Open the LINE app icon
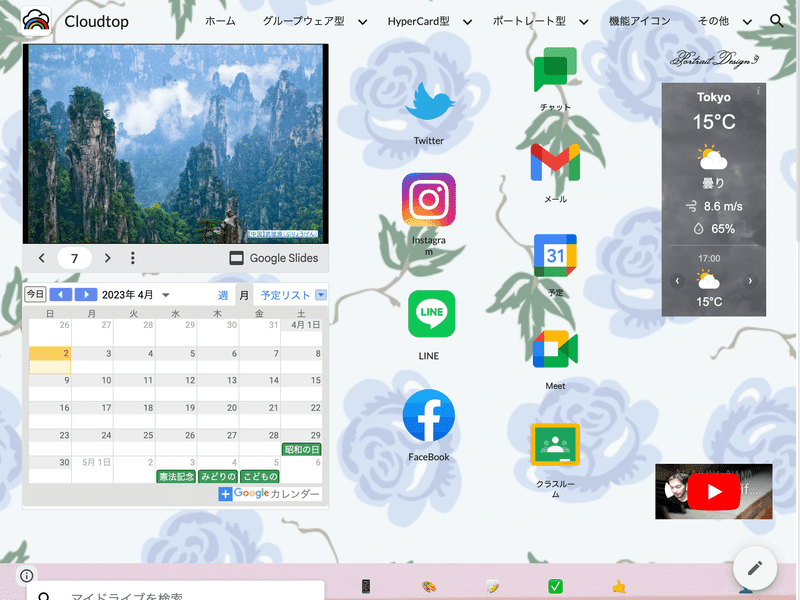The width and height of the screenshot is (800, 600). [432, 314]
